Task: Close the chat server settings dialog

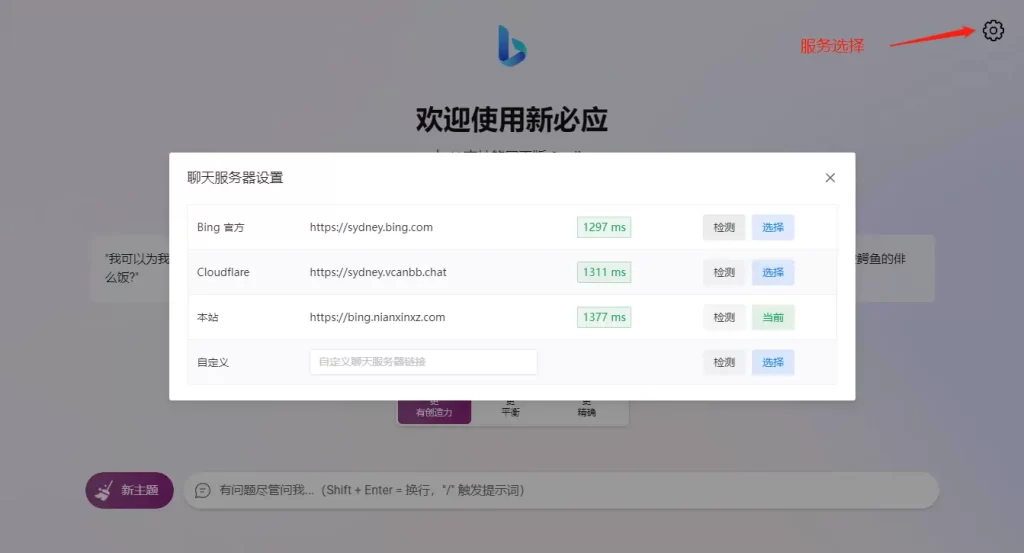Action: click(830, 178)
